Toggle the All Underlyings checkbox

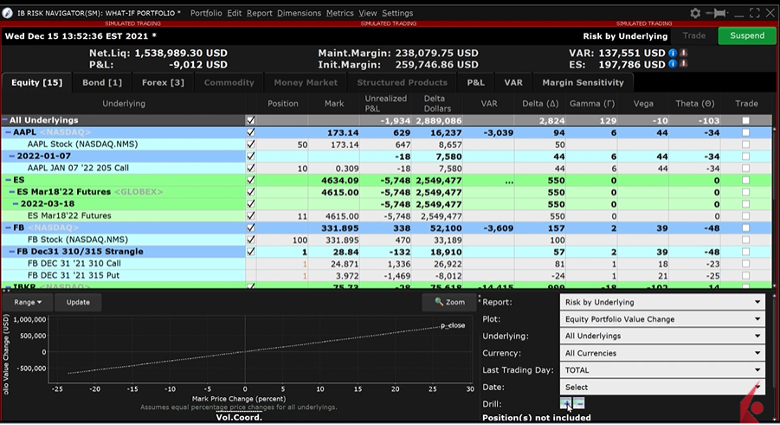[x=251, y=120]
